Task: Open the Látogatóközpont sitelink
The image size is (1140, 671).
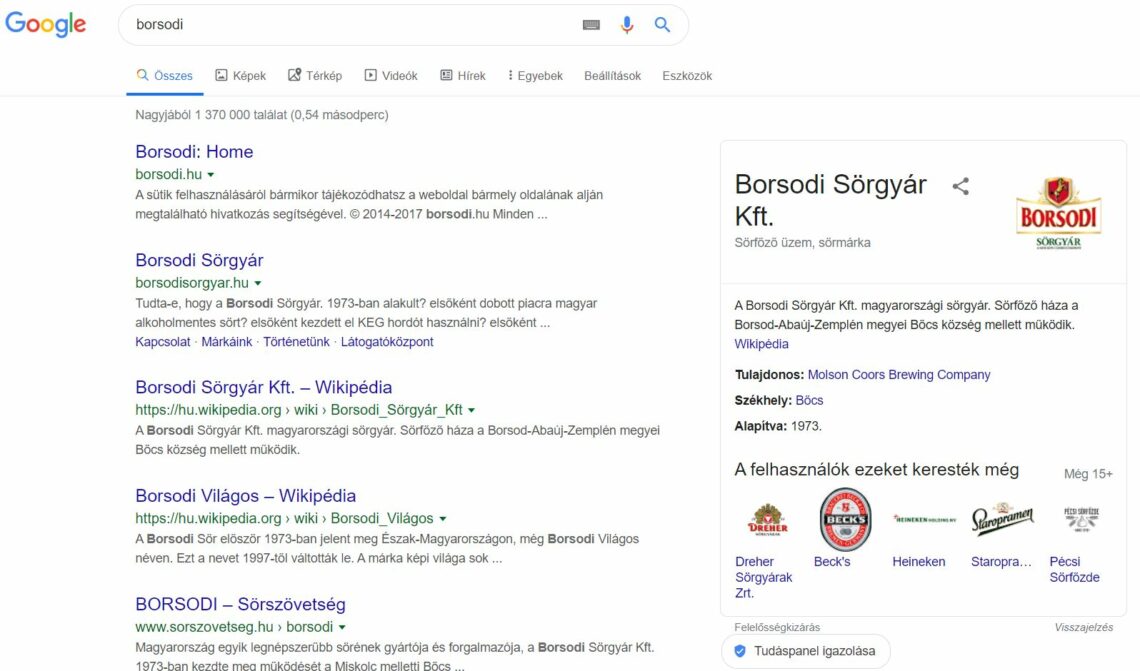Action: coord(387,342)
